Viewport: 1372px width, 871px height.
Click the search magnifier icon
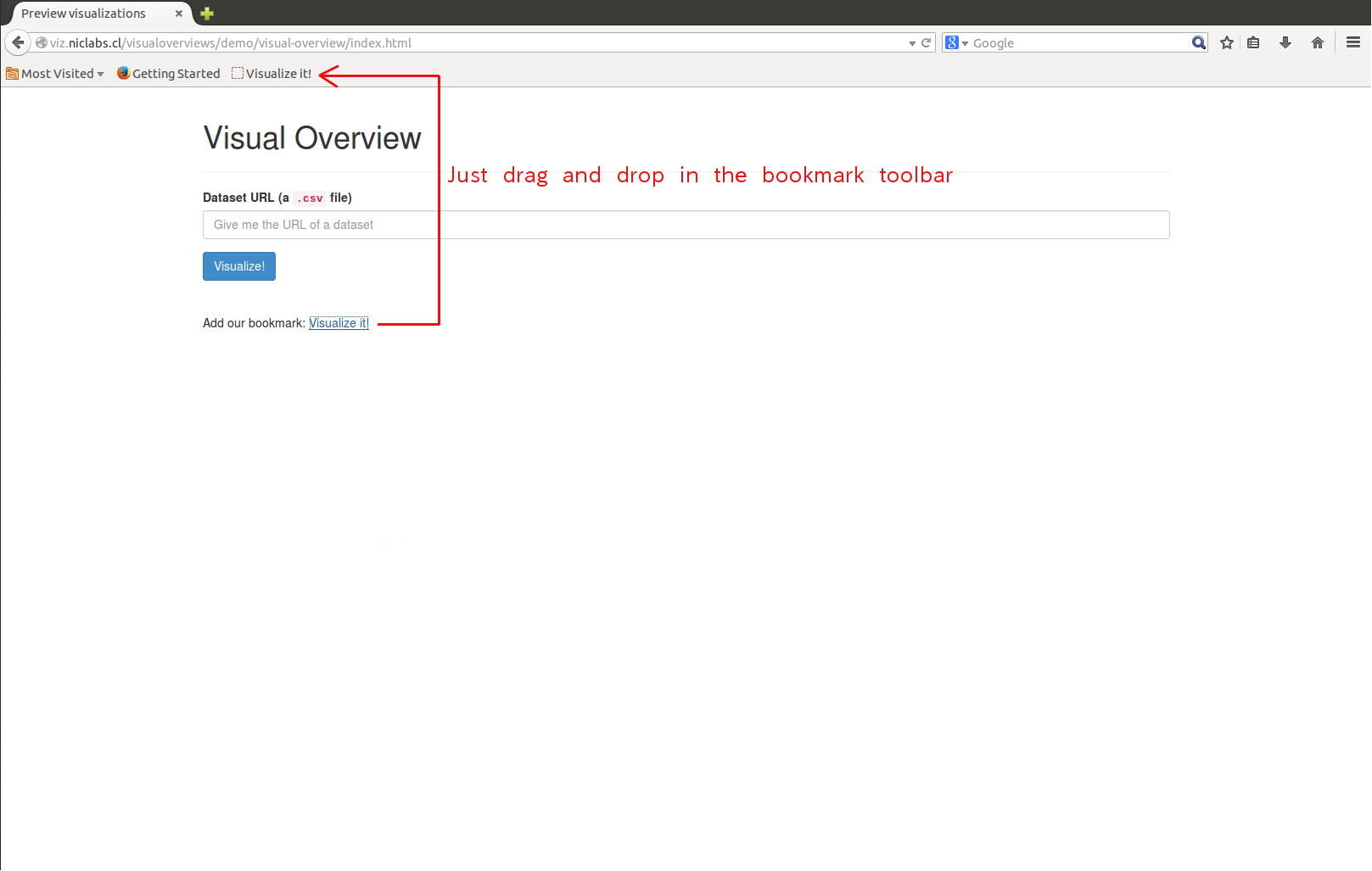1198,42
